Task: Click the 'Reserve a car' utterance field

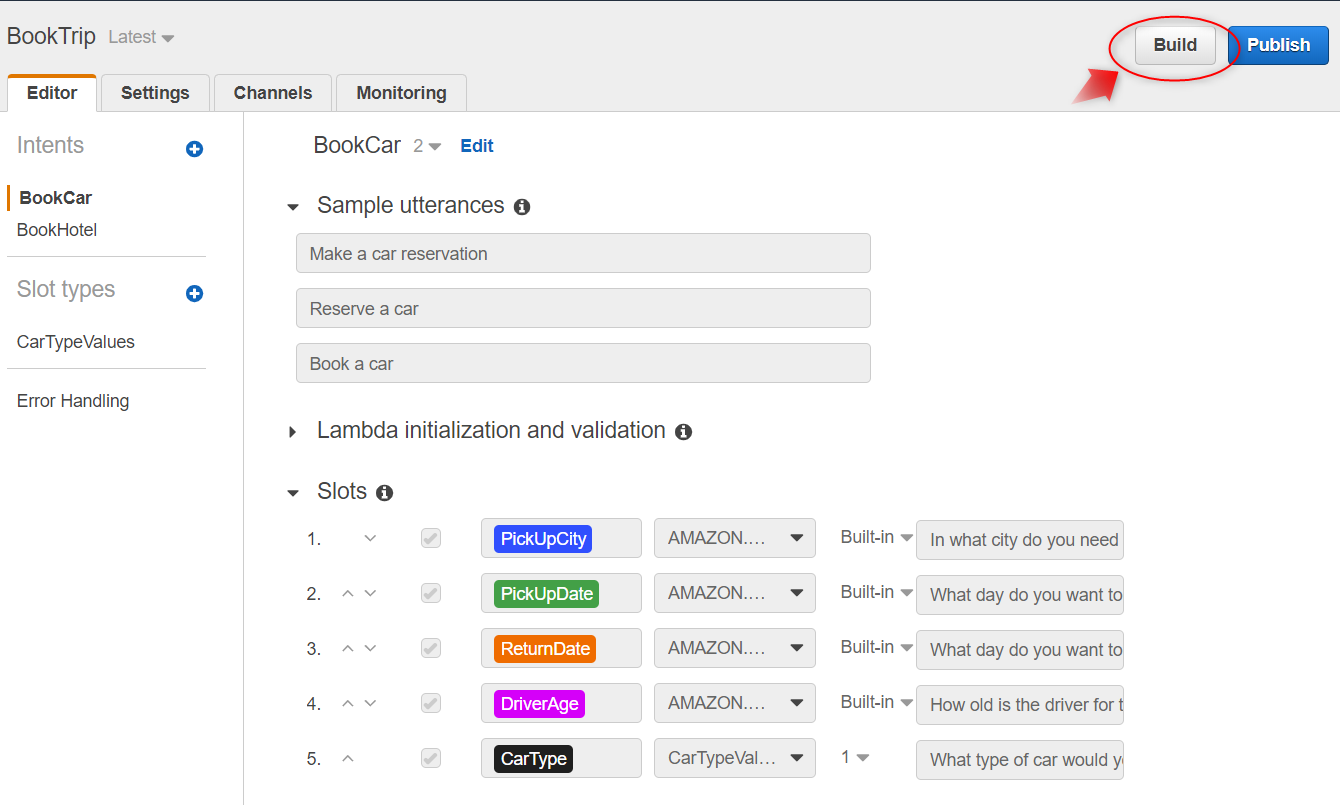Action: click(583, 309)
